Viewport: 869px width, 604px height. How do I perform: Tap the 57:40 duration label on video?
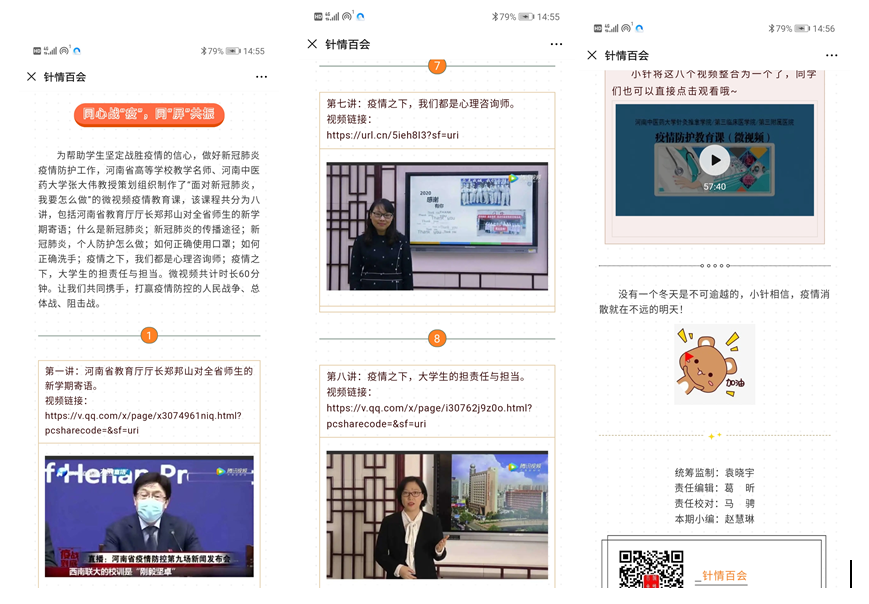(x=714, y=186)
